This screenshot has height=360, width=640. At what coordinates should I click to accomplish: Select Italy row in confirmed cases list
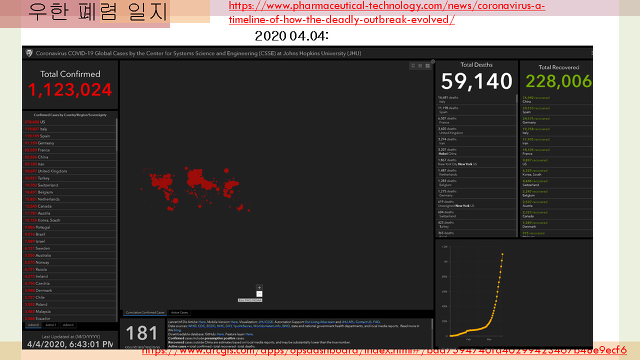coord(70,129)
